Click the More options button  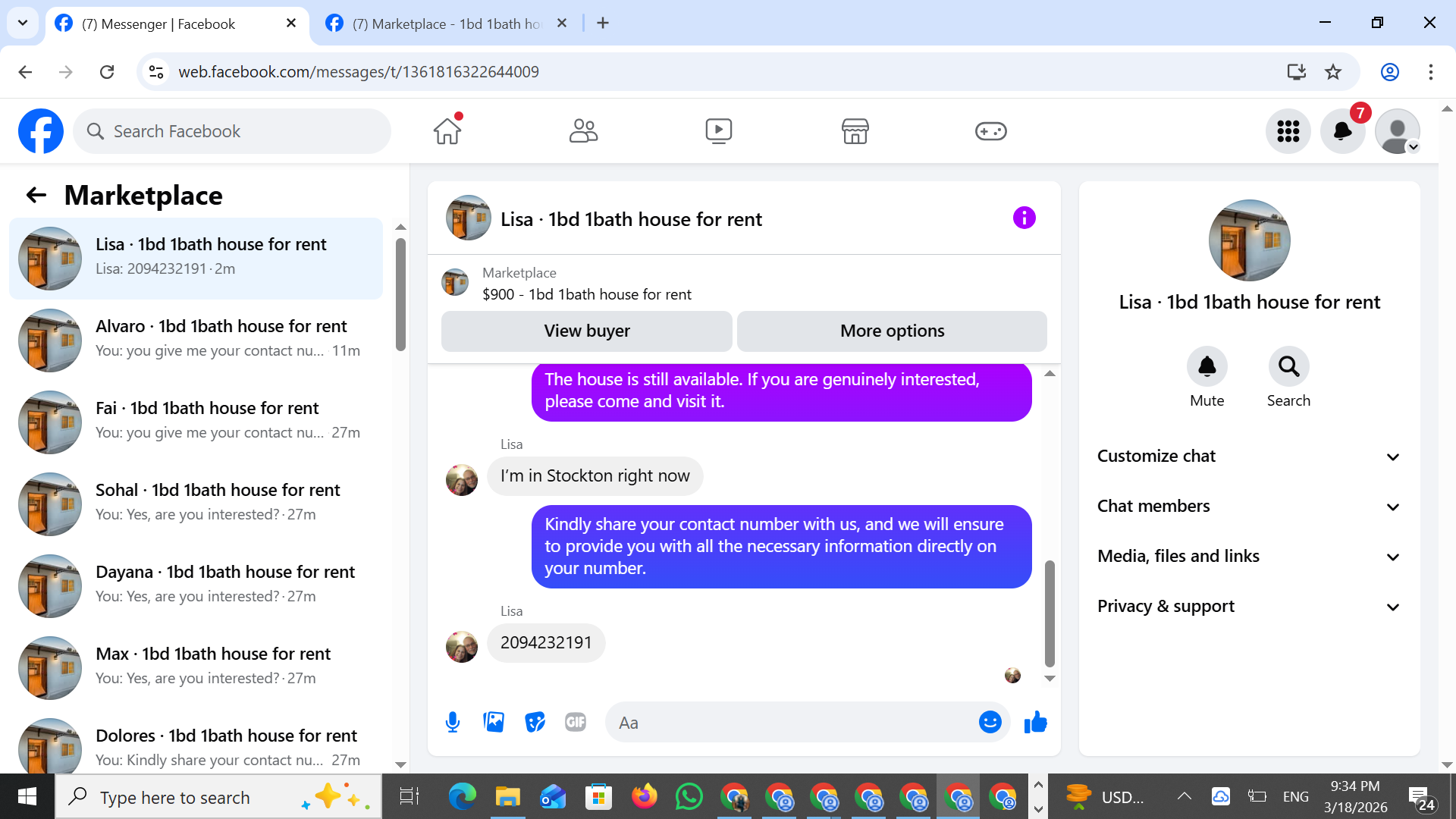pyautogui.click(x=892, y=331)
